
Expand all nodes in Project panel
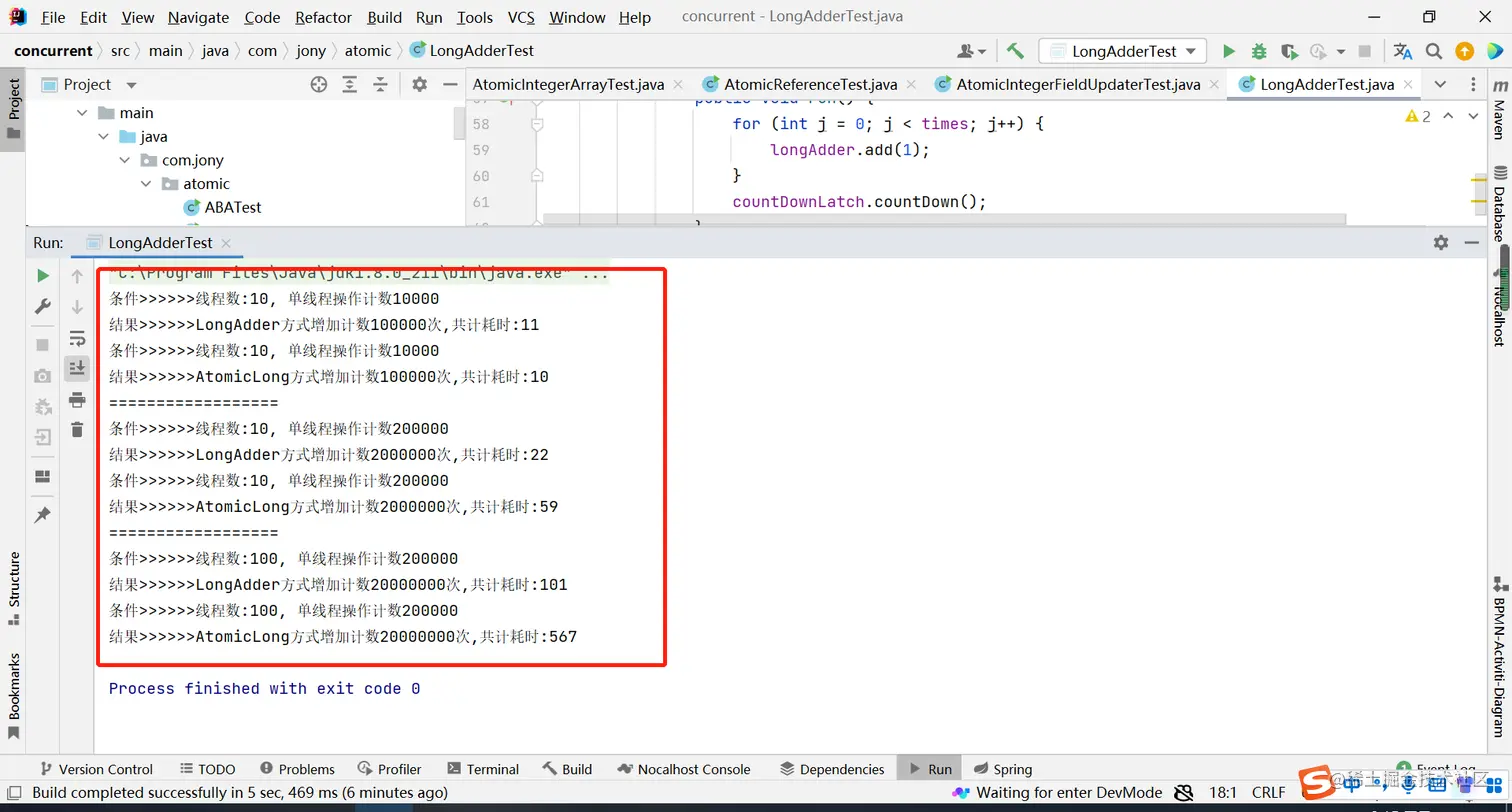pos(350,85)
